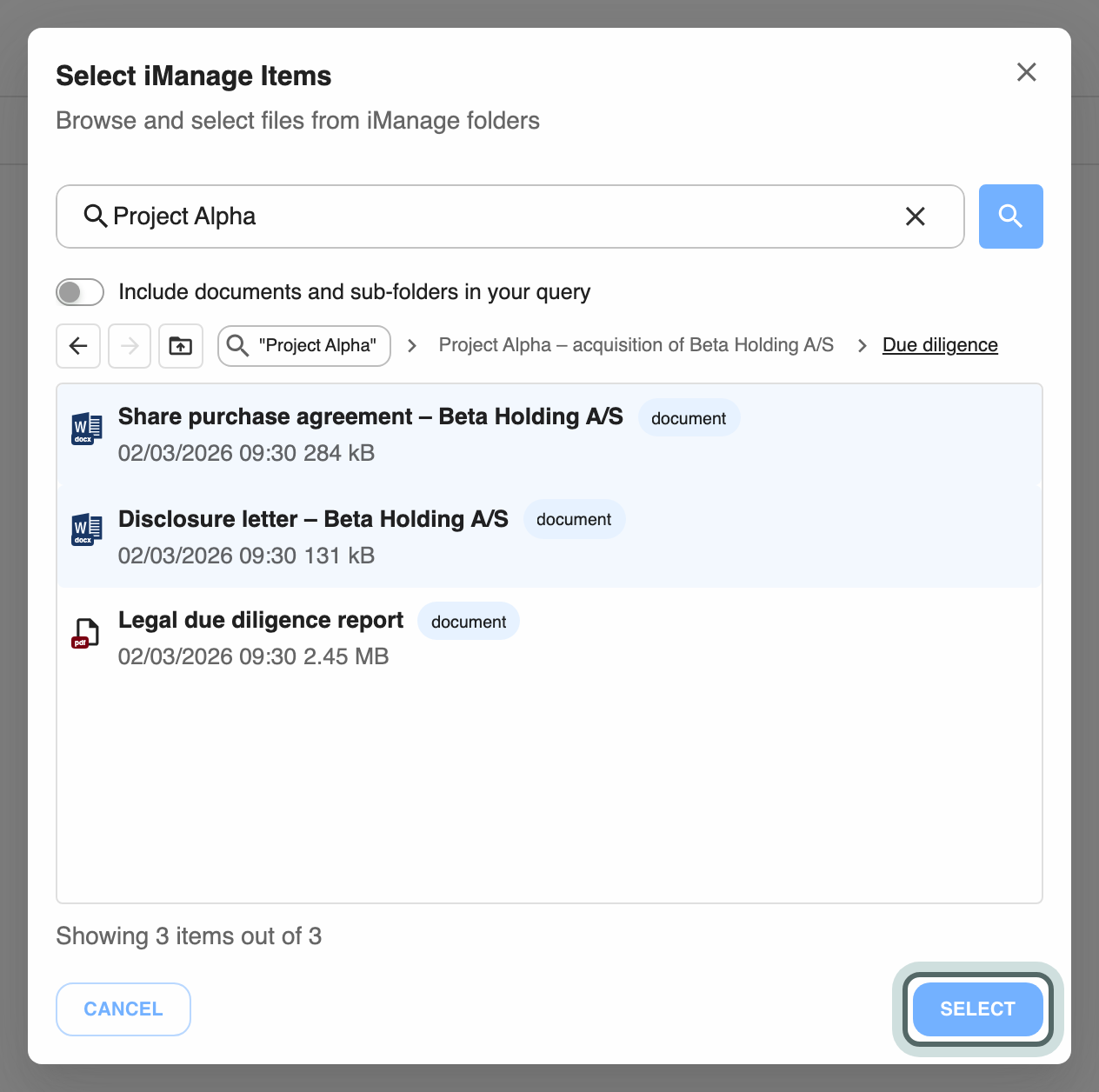Run search with the blue magnifier button

click(x=1010, y=216)
